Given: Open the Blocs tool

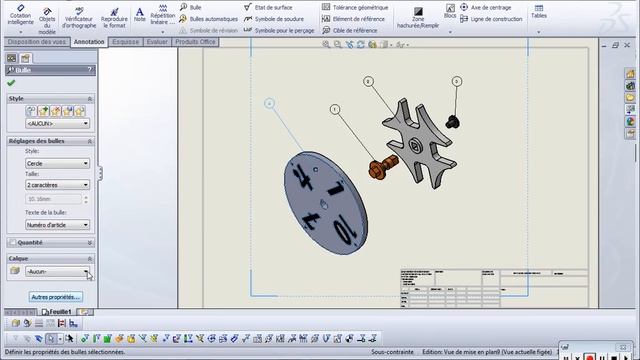Looking at the screenshot, I should point(450,11).
